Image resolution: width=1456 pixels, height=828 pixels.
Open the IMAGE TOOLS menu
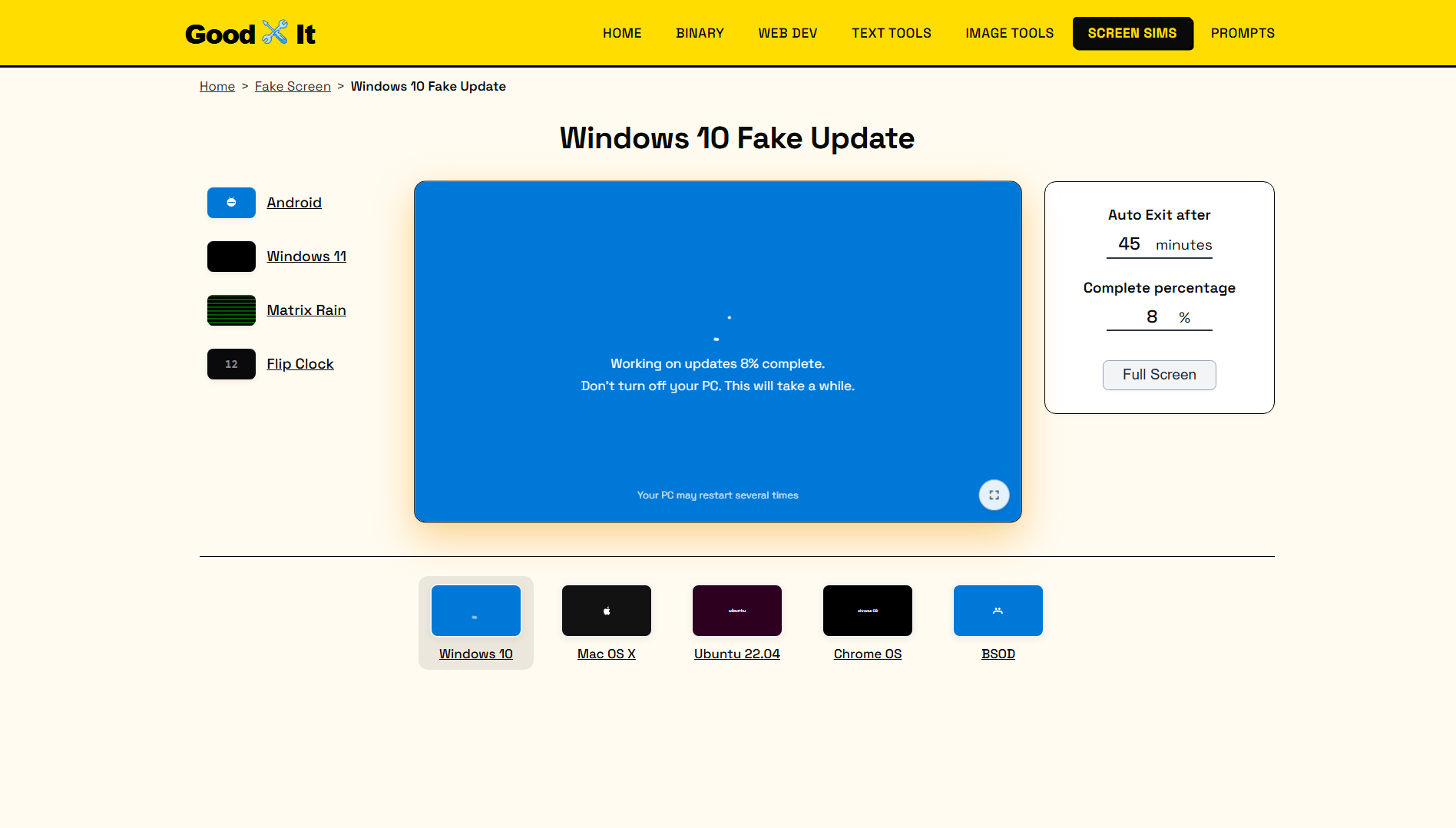1010,33
